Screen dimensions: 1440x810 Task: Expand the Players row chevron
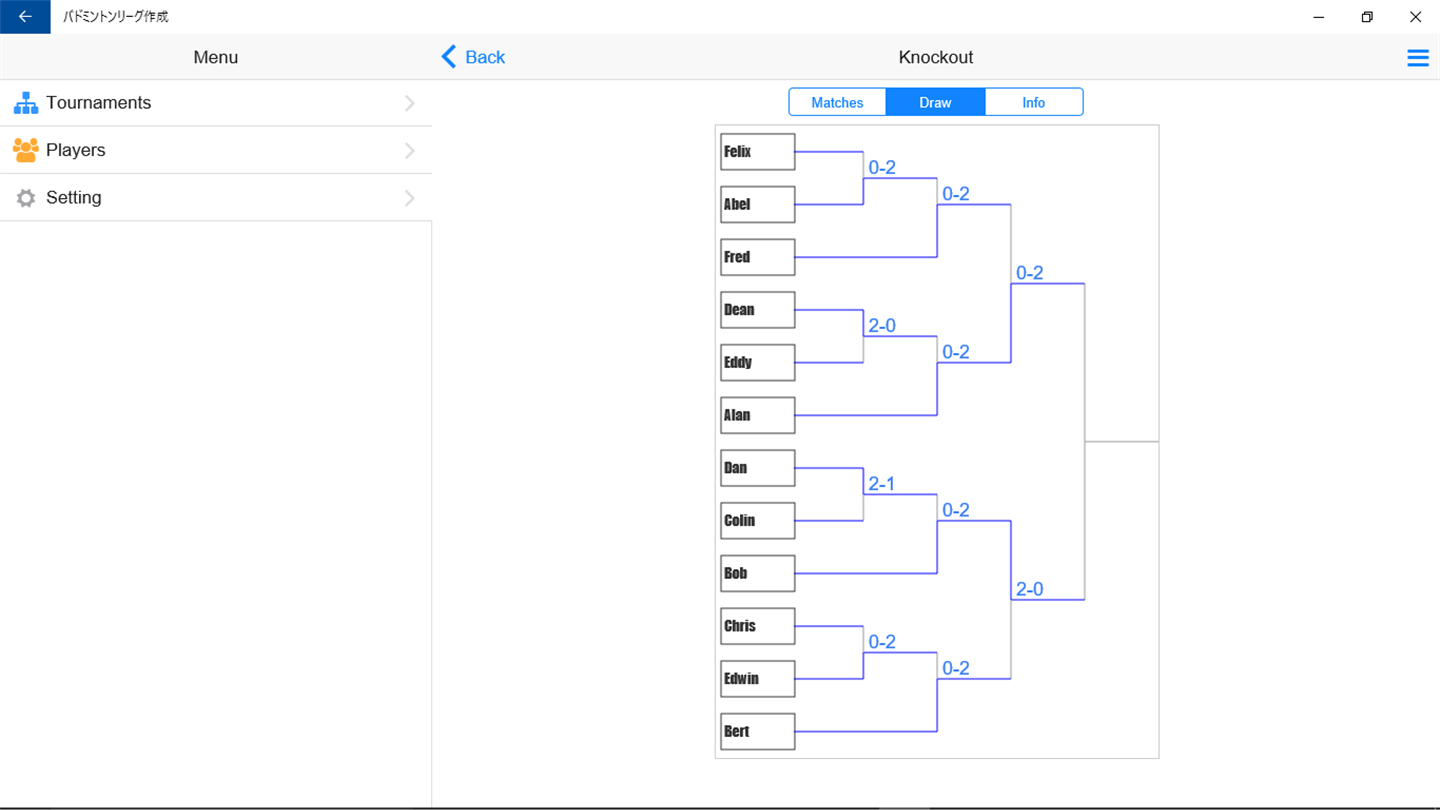tap(409, 150)
